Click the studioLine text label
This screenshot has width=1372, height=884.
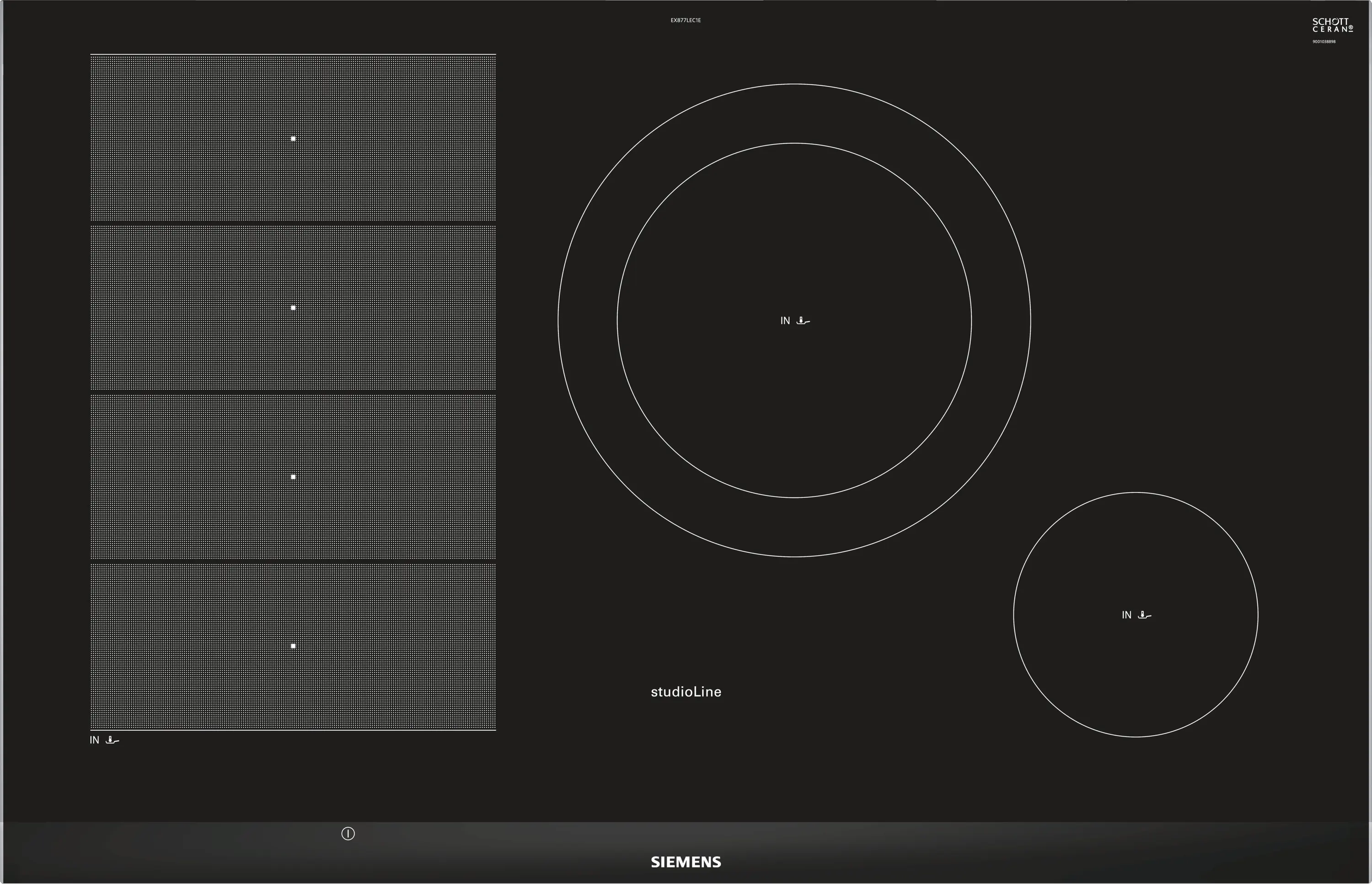[x=686, y=692]
